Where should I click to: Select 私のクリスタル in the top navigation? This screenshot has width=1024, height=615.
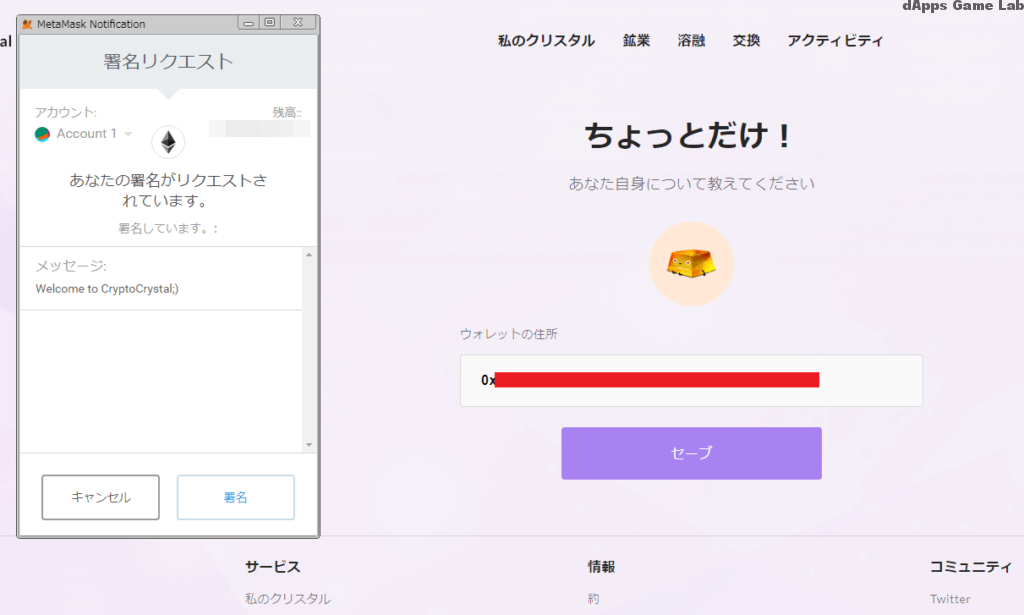pos(545,41)
